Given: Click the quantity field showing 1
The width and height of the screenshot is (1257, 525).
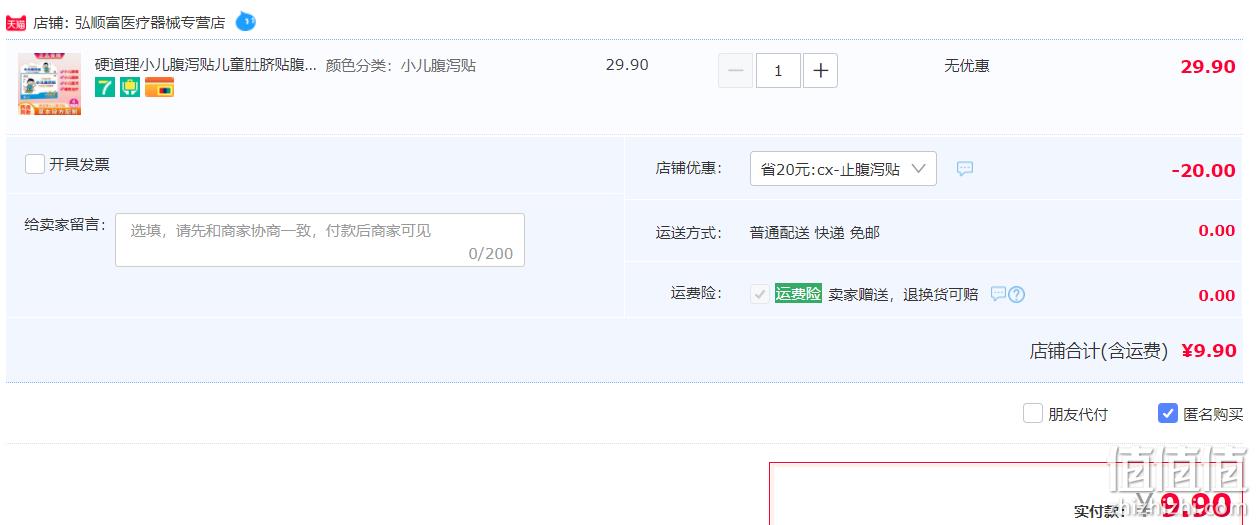Looking at the screenshot, I should point(778,71).
